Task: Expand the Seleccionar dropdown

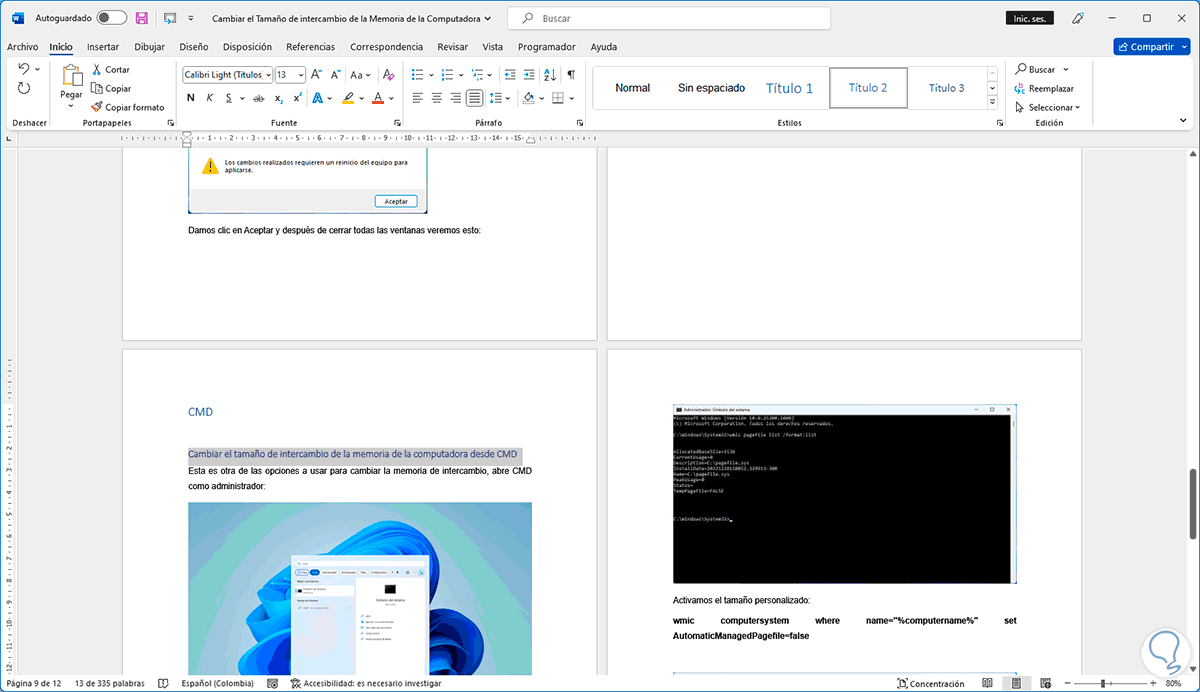Action: click(x=1077, y=107)
